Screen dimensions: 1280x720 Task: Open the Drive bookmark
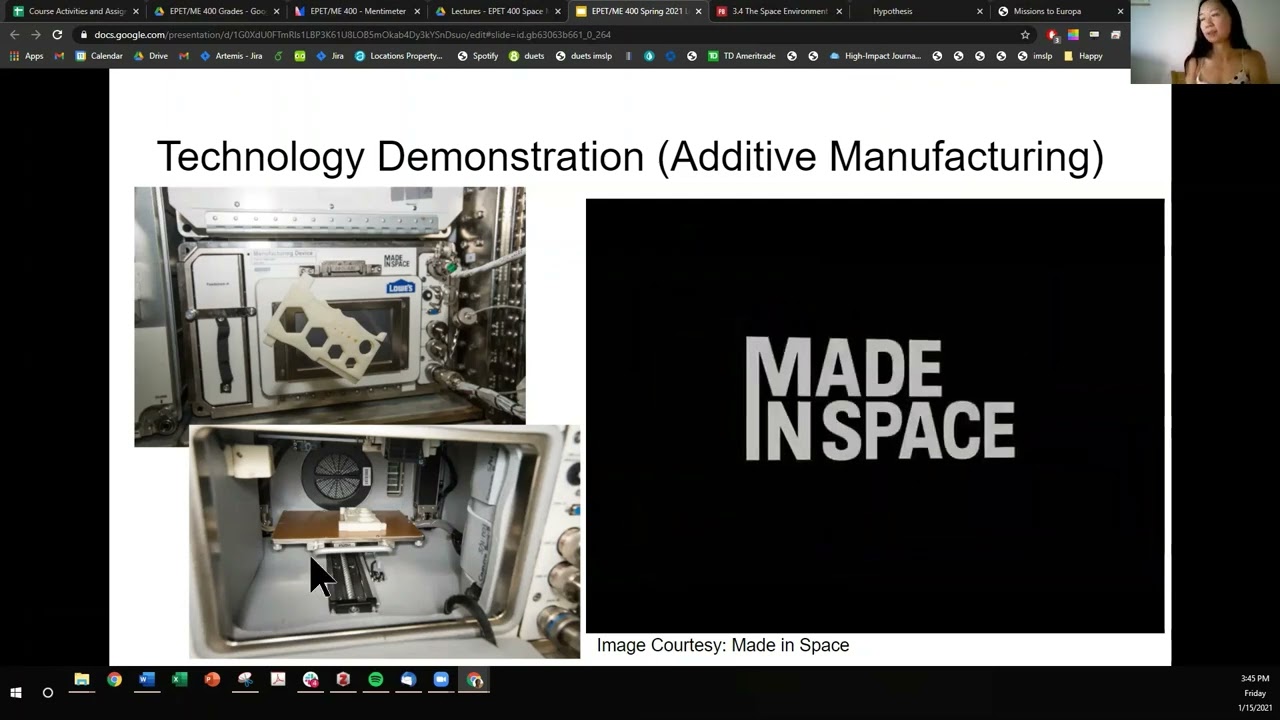[151, 56]
